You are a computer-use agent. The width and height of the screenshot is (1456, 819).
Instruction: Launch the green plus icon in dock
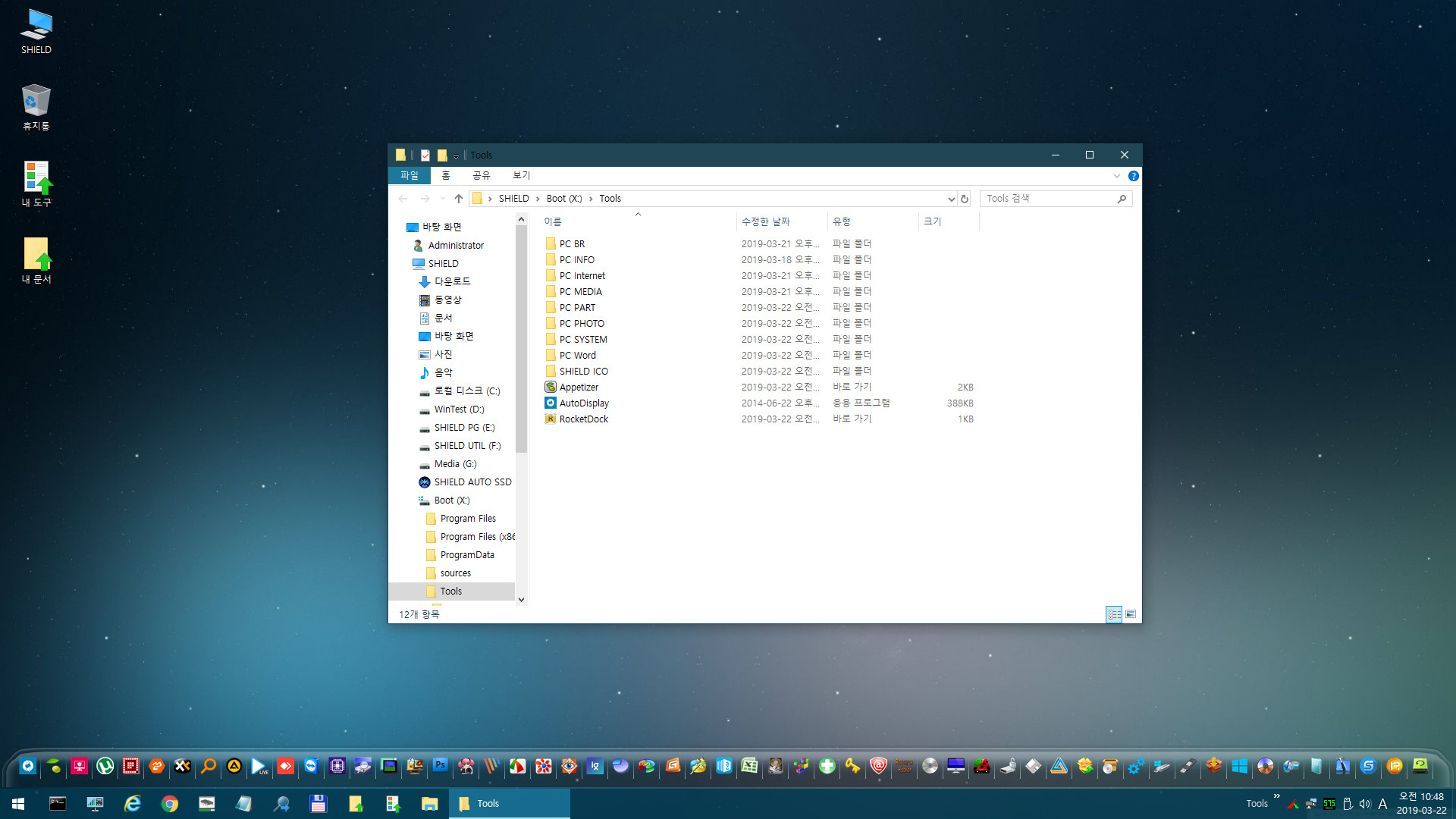[x=827, y=766]
